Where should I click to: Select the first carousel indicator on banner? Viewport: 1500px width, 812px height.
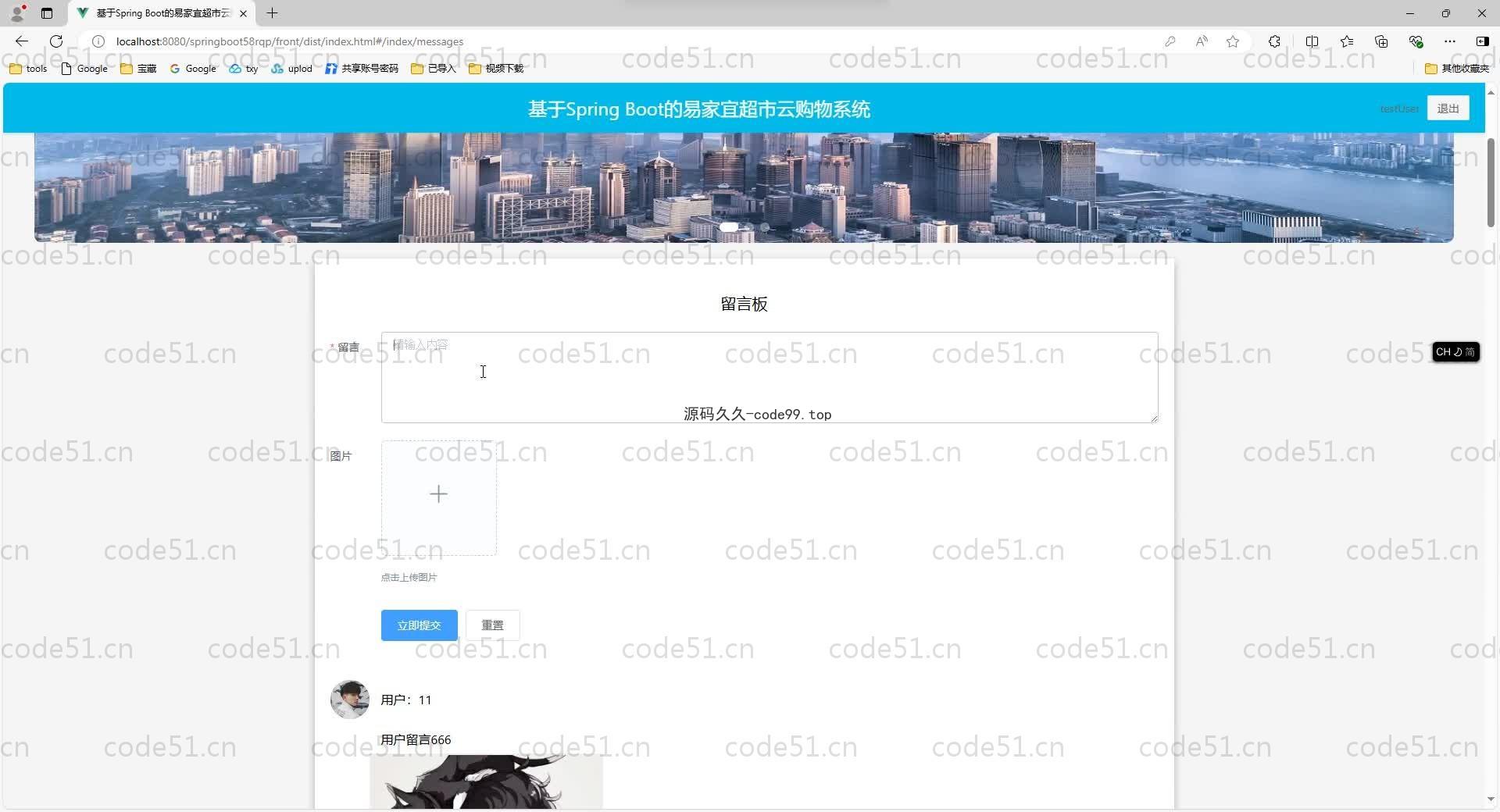(729, 227)
